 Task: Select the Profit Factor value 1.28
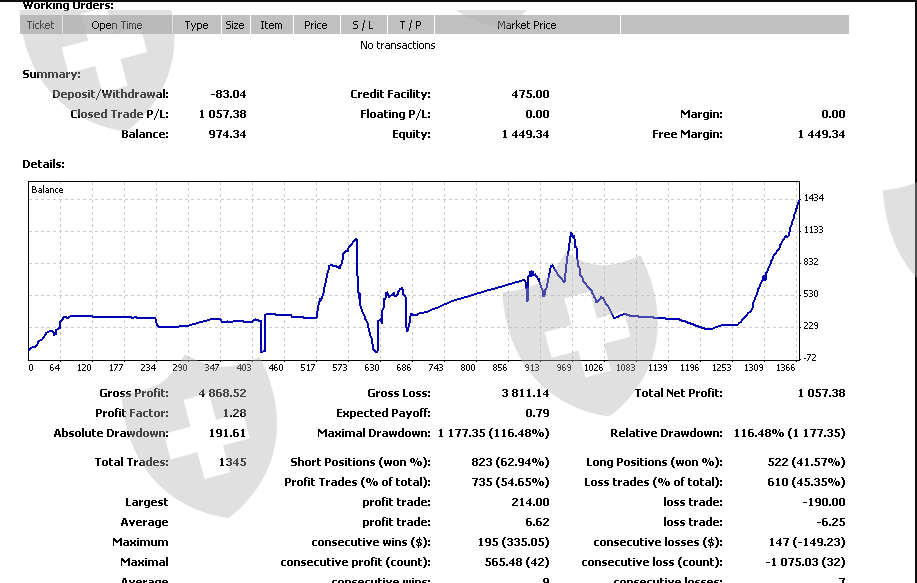click(x=233, y=413)
